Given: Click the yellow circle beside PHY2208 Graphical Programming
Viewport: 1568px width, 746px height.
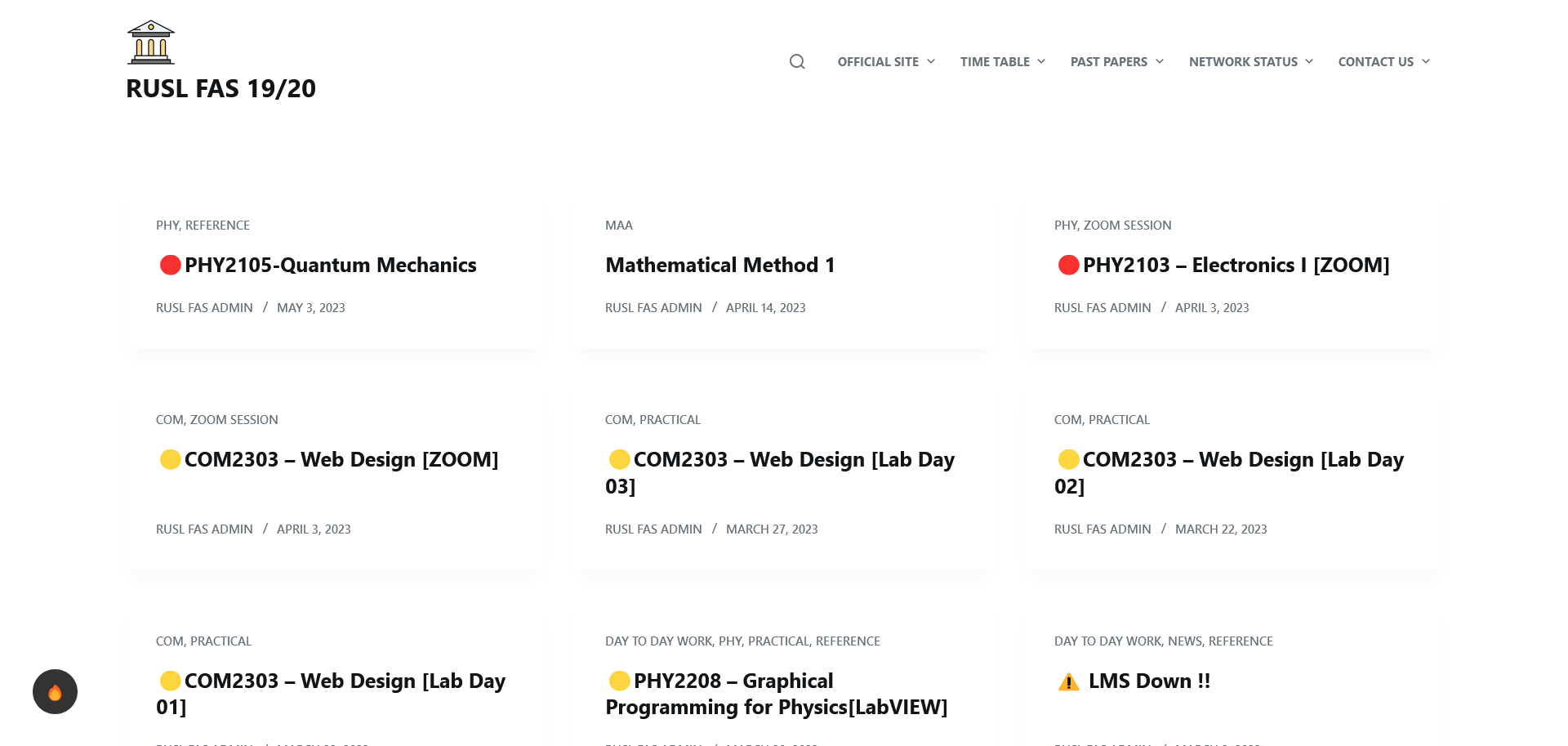Looking at the screenshot, I should pyautogui.click(x=619, y=681).
